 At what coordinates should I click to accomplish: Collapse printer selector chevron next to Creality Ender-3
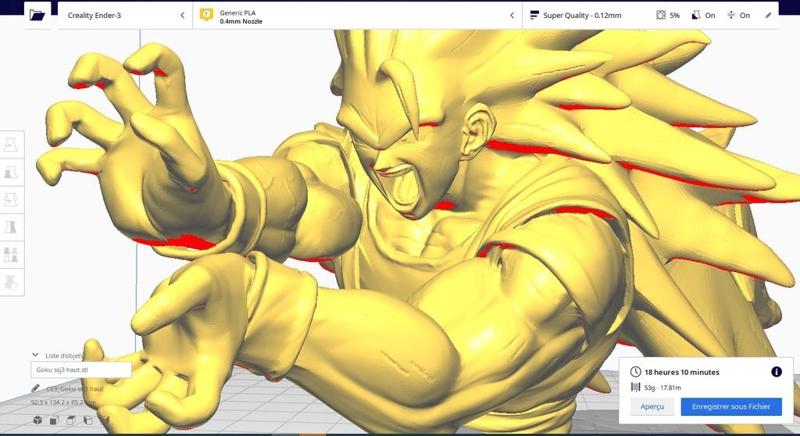[x=183, y=15]
